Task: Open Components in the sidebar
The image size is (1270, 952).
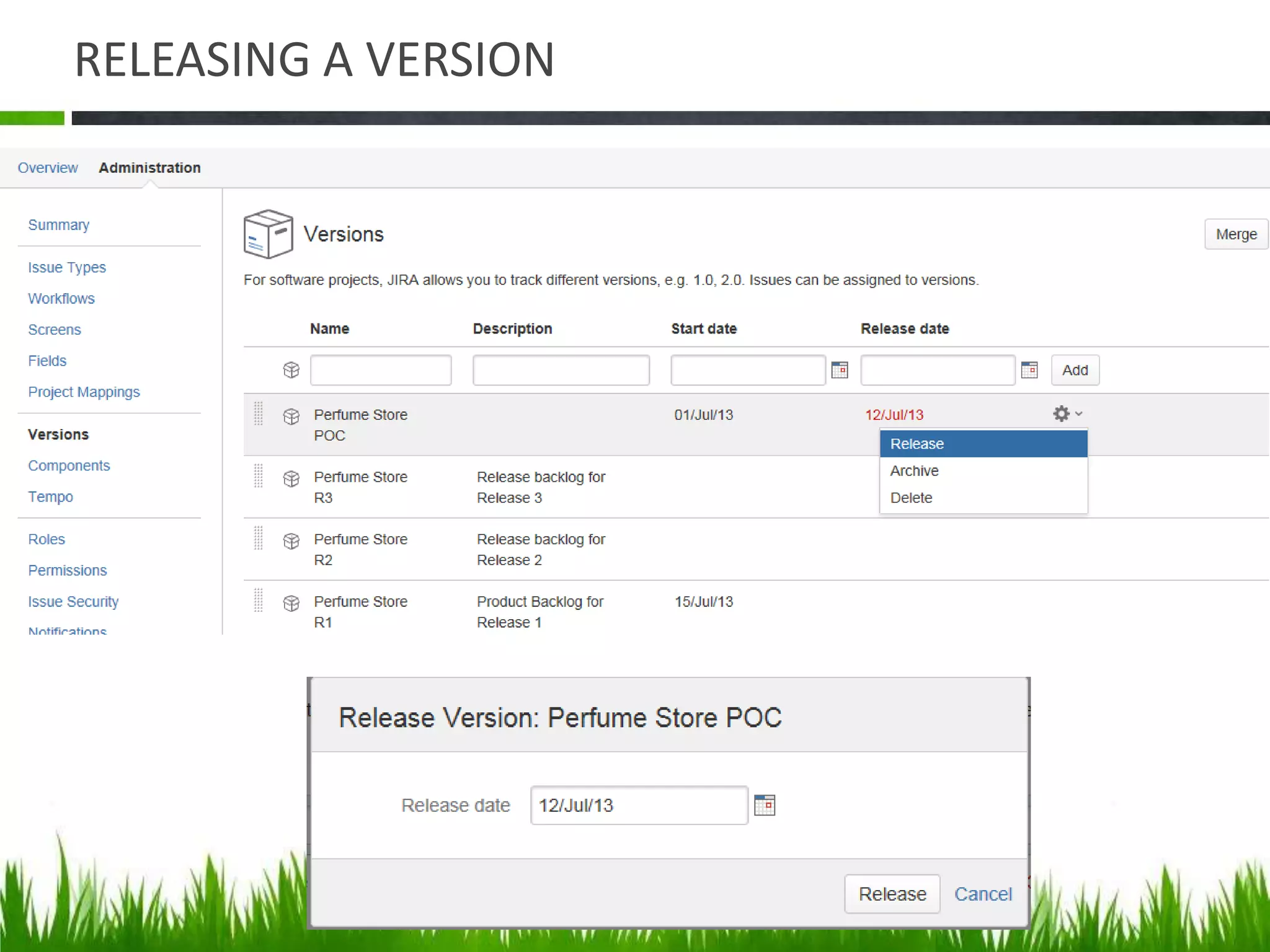Action: pyautogui.click(x=69, y=465)
